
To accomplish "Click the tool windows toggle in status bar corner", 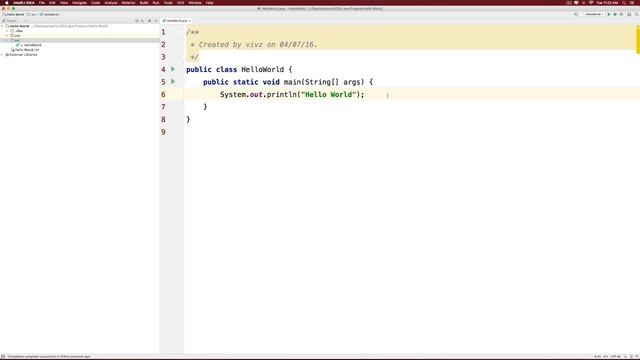I will point(3,356).
